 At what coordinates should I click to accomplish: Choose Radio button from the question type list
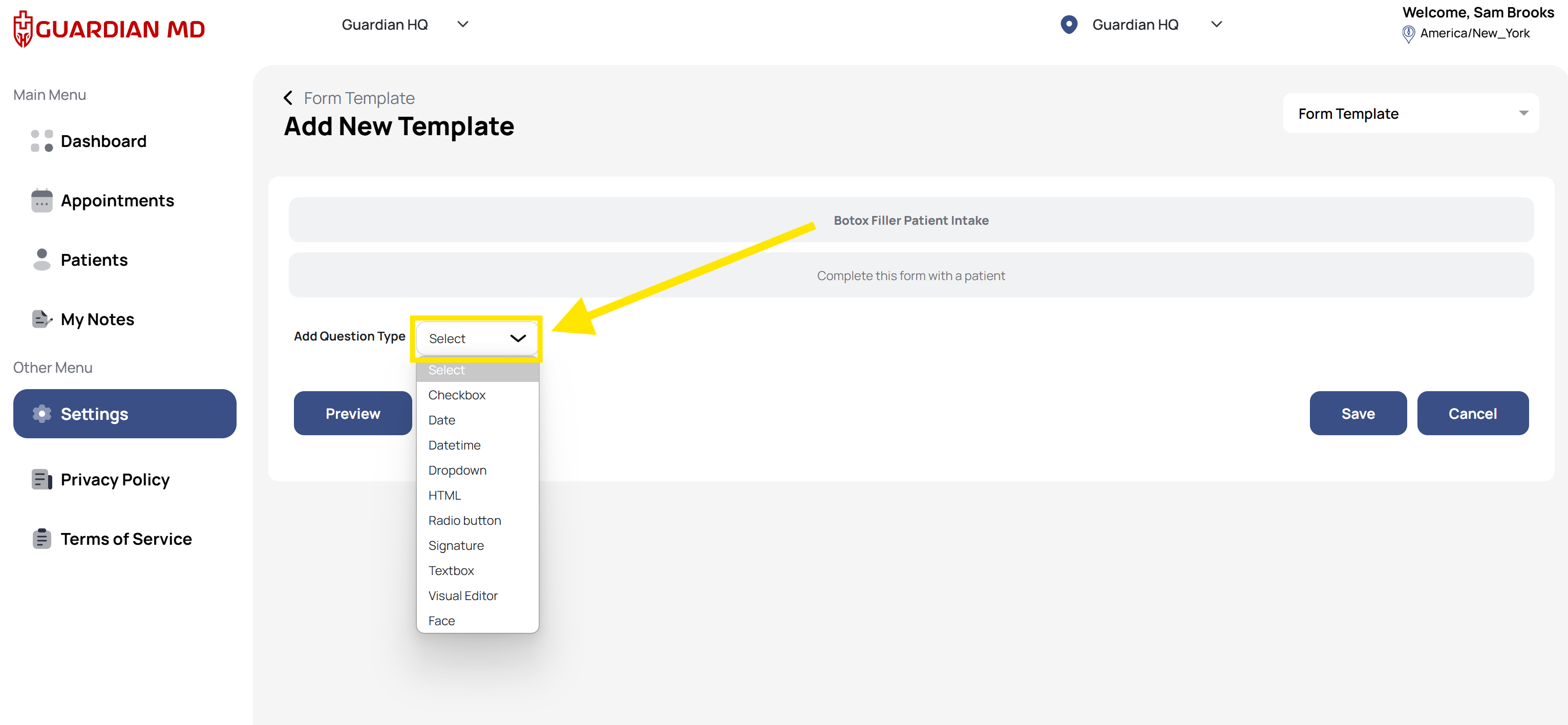click(x=464, y=521)
